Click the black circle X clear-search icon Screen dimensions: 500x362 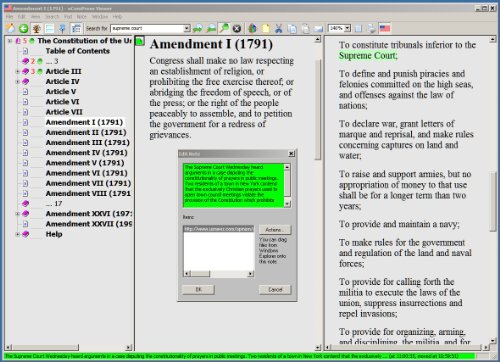tap(237, 29)
